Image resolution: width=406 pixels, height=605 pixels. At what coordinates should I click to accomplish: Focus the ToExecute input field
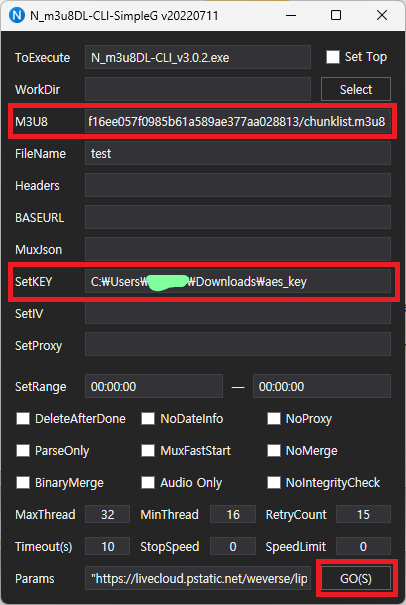[x=198, y=57]
